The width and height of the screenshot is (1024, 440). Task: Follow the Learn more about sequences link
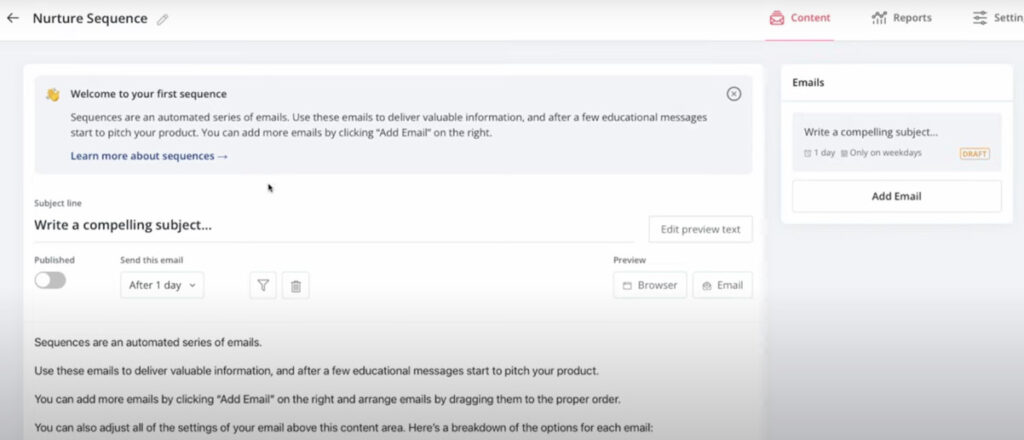149,156
